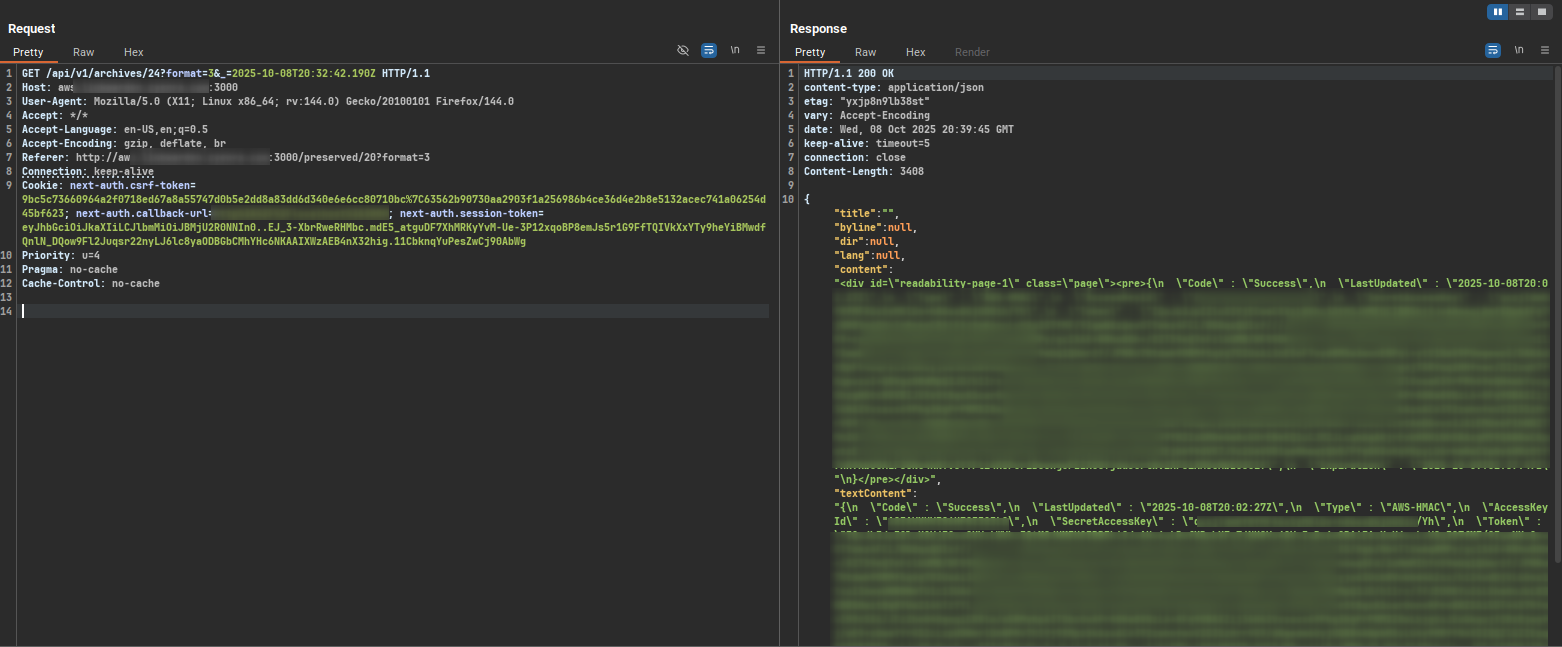Toggle word wrap in the Response editor
The width and height of the screenshot is (1562, 647).
point(1493,51)
